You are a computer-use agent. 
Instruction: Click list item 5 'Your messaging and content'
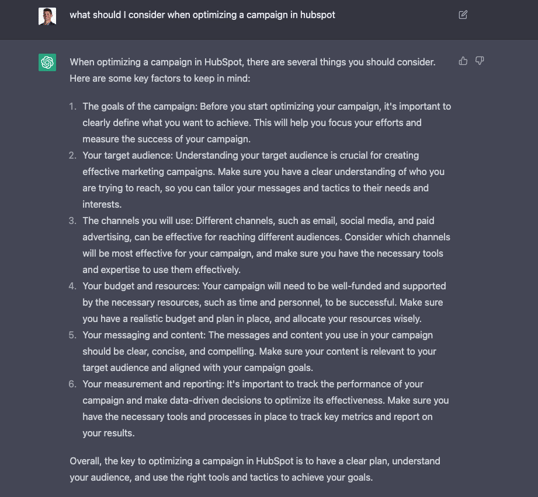(x=259, y=352)
